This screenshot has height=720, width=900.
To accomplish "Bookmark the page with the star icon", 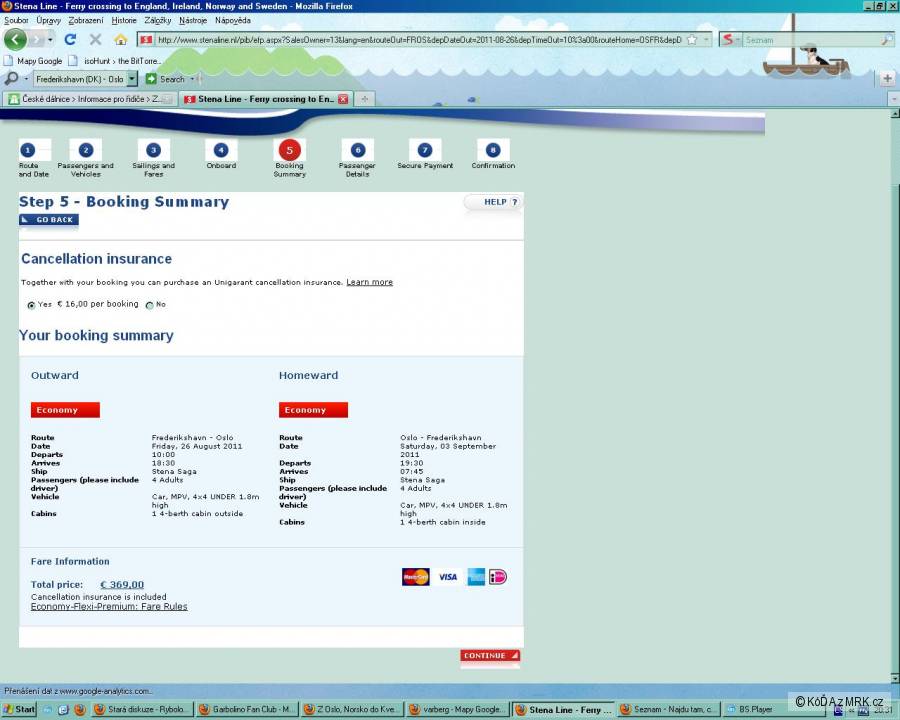I will pyautogui.click(x=692, y=40).
